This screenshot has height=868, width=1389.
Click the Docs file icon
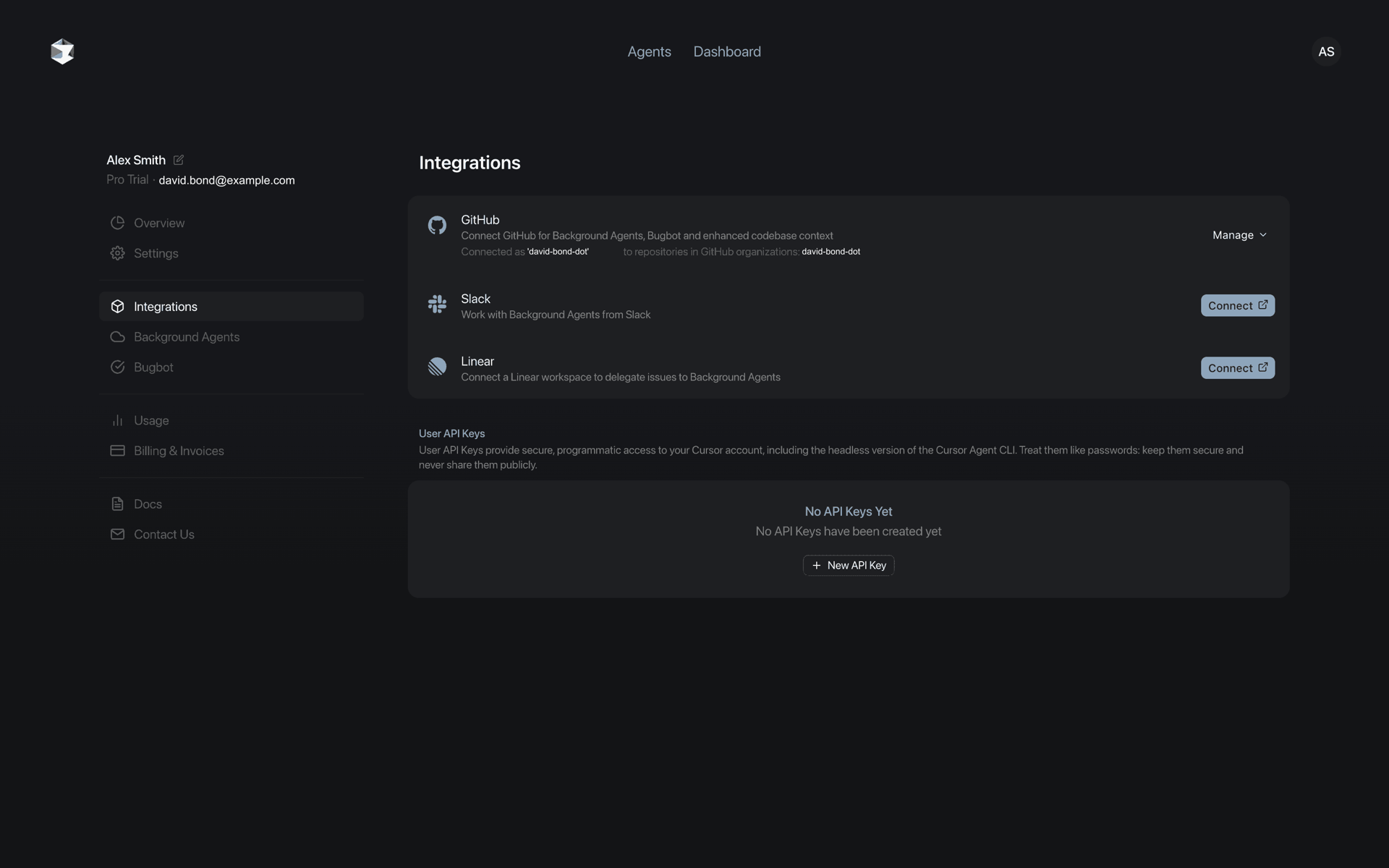(117, 504)
